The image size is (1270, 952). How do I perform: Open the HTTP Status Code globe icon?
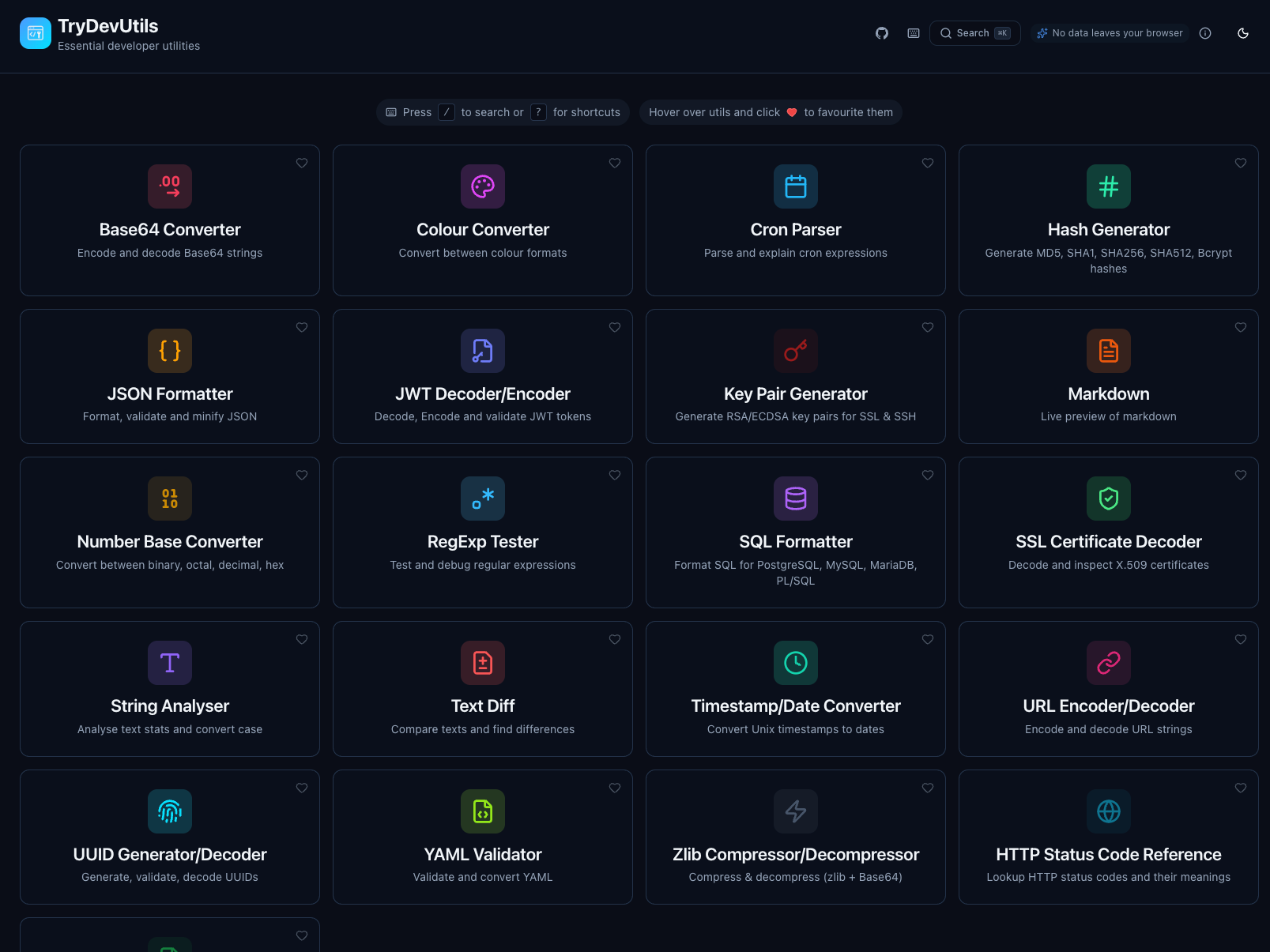pyautogui.click(x=1109, y=811)
